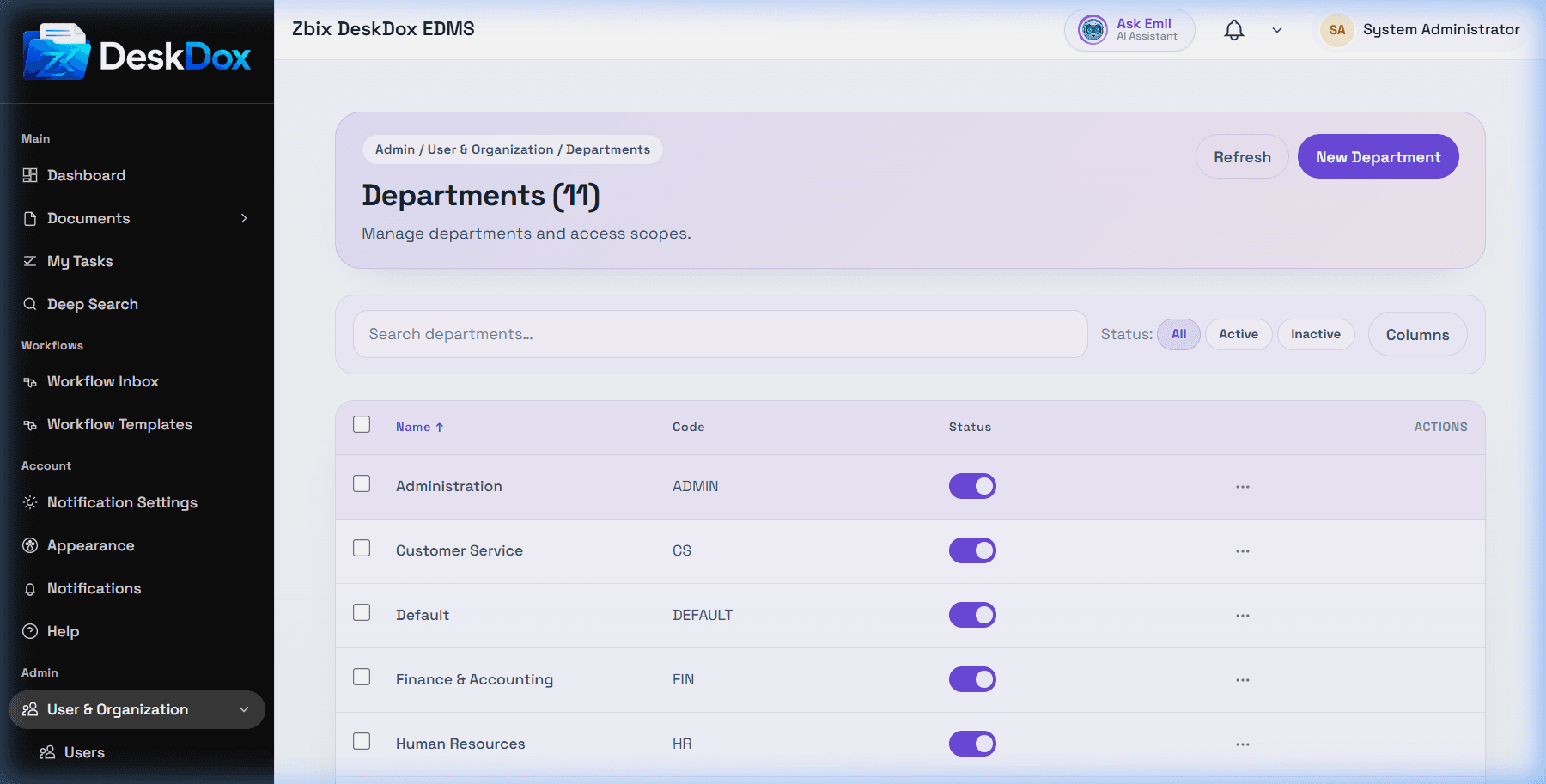The height and width of the screenshot is (784, 1546).
Task: Click the SA user avatar
Action: tap(1337, 30)
